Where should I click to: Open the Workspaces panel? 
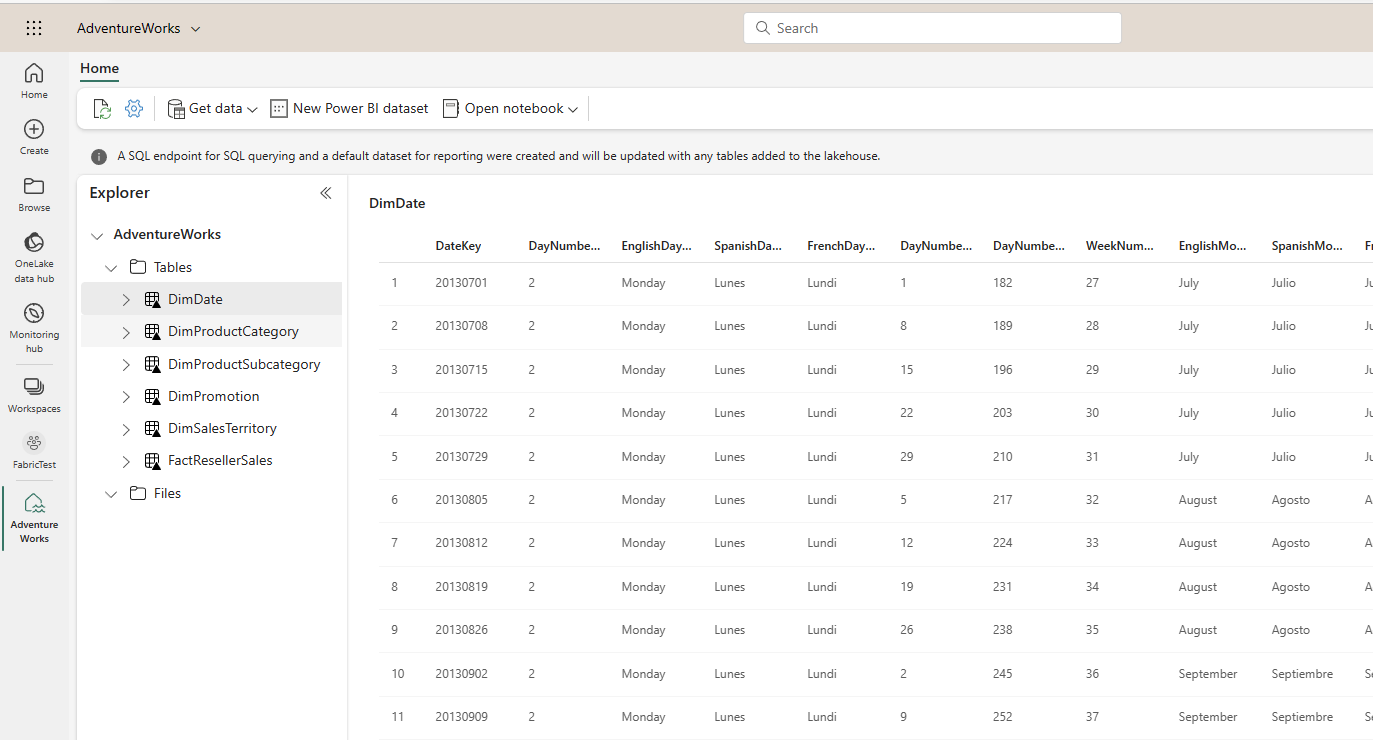pyautogui.click(x=34, y=395)
